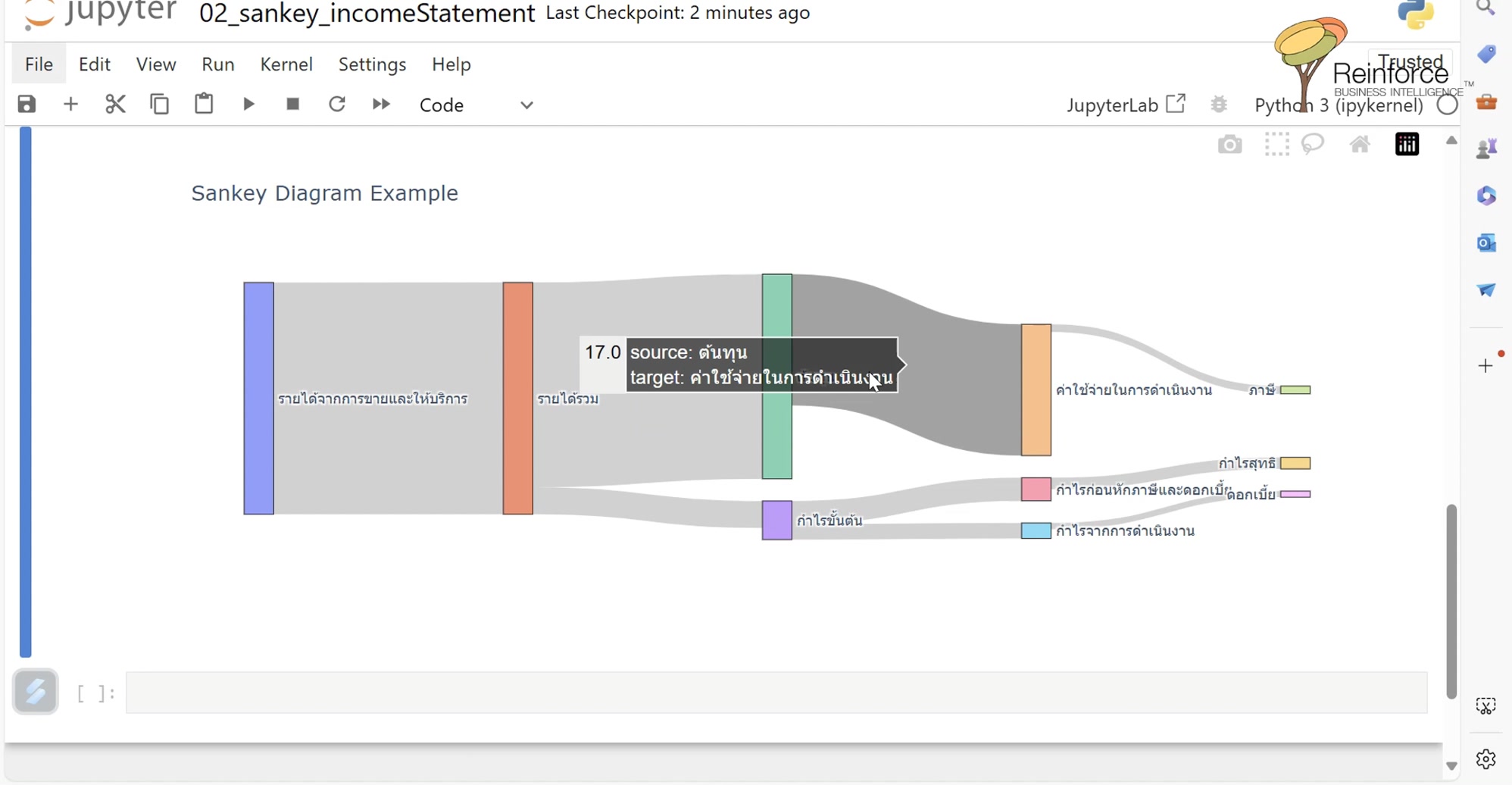Run the selected cell

[x=248, y=104]
